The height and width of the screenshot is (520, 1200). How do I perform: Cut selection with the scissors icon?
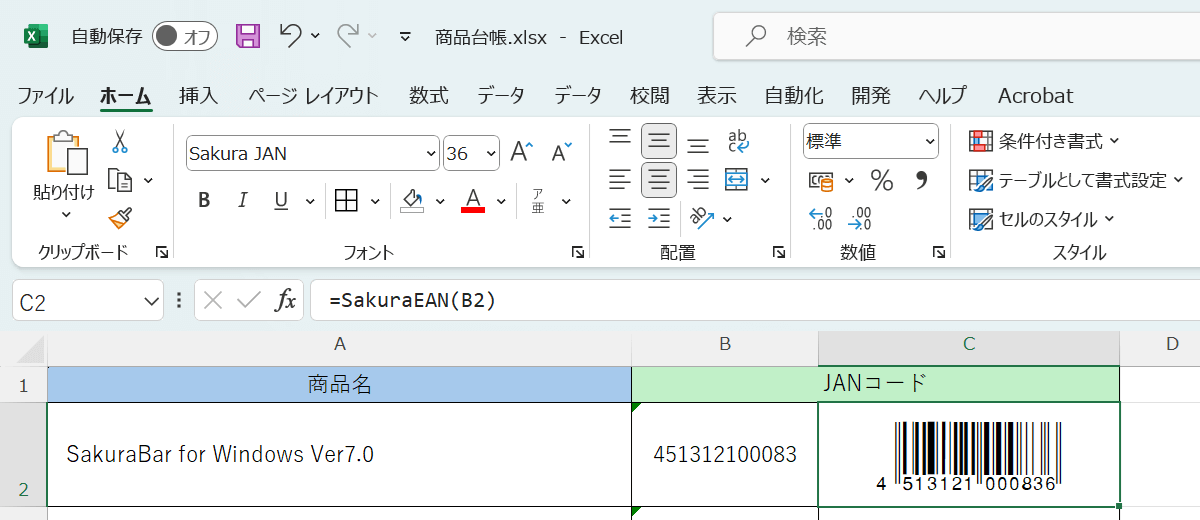120,143
